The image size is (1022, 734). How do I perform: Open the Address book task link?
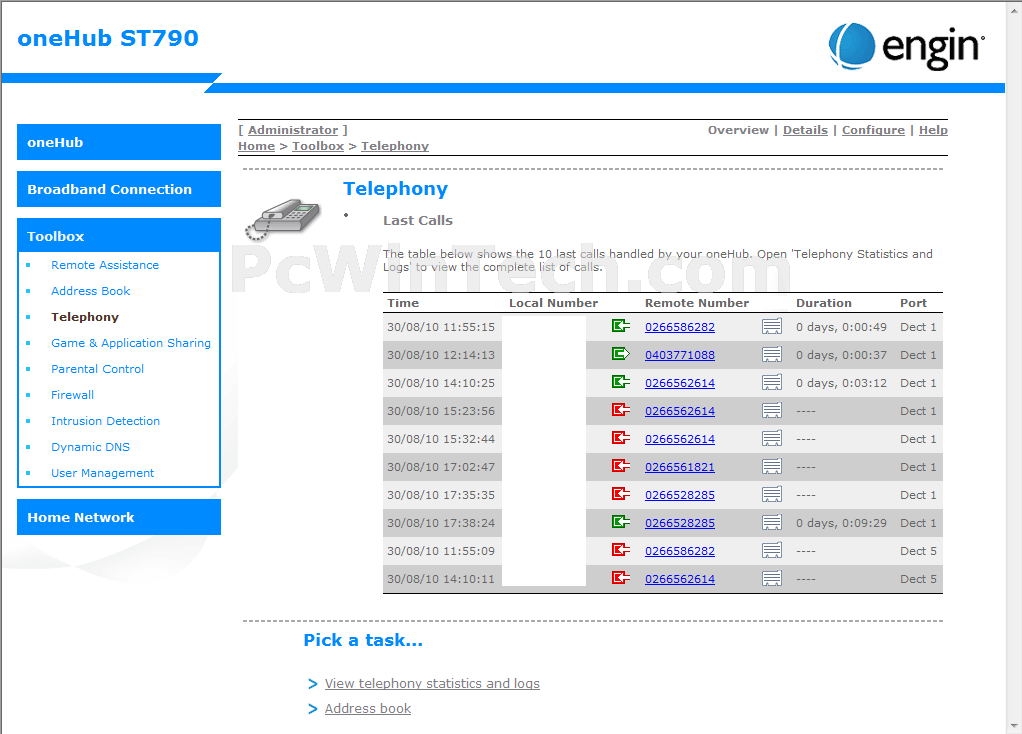click(368, 709)
